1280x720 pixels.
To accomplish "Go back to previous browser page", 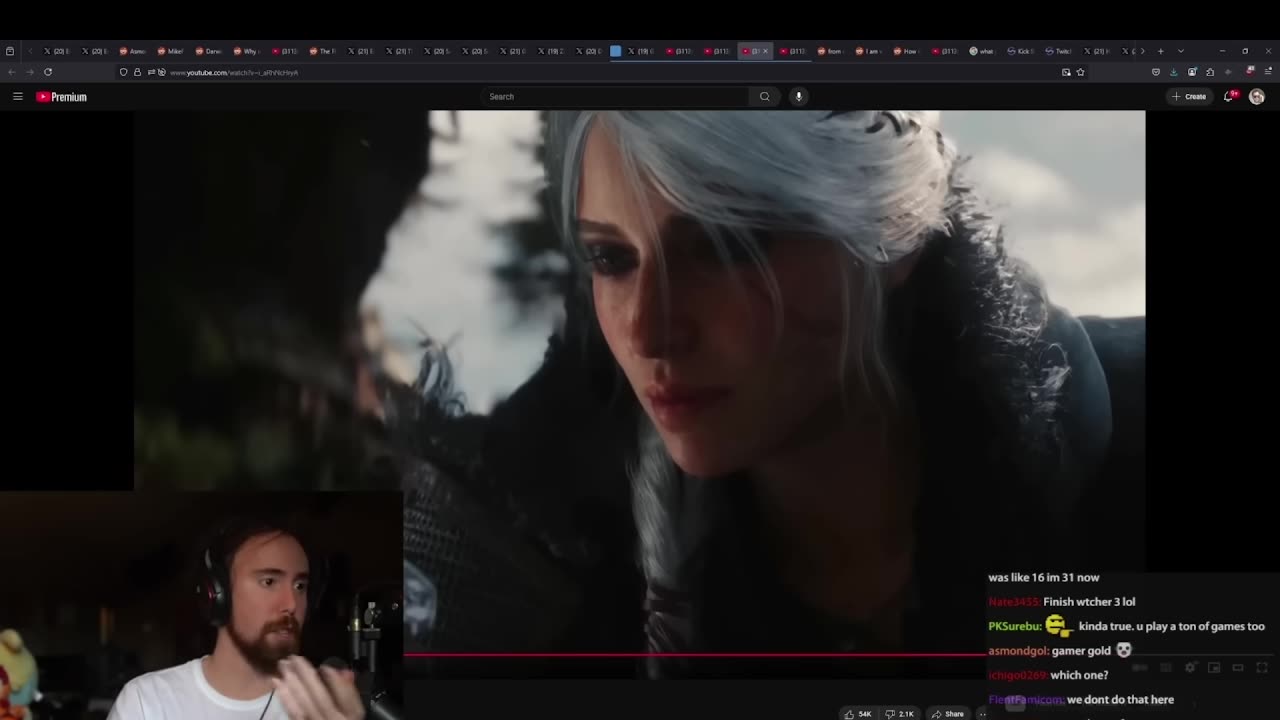I will pyautogui.click(x=11, y=72).
